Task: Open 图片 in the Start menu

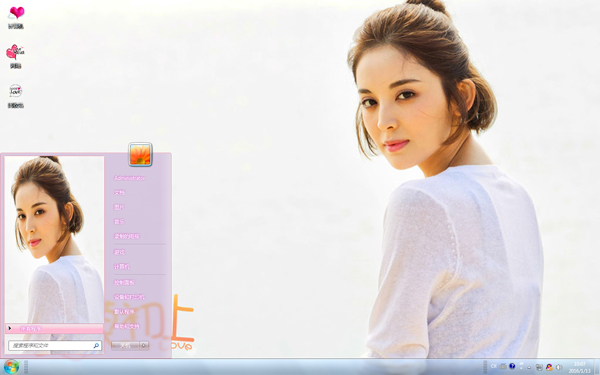Action: [x=119, y=207]
